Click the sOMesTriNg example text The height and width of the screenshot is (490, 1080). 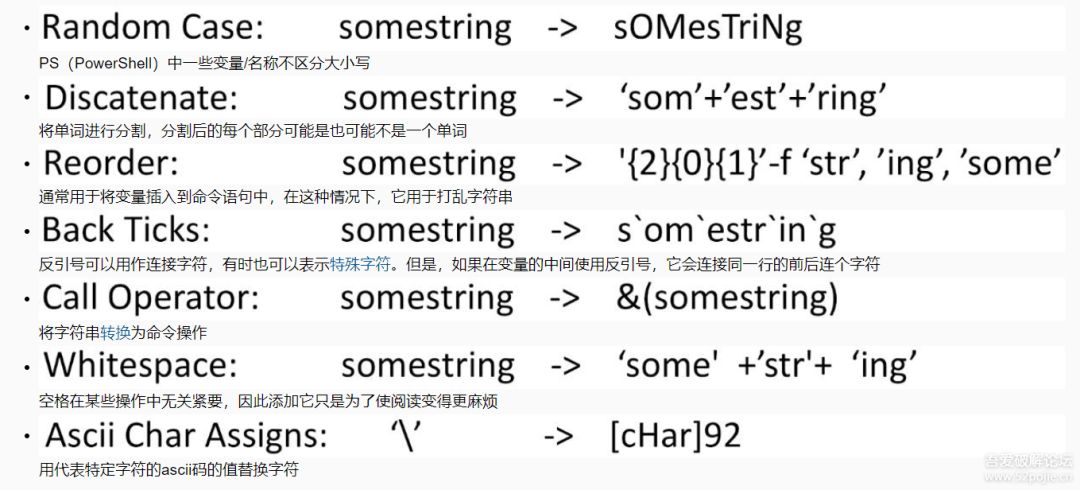[x=707, y=28]
